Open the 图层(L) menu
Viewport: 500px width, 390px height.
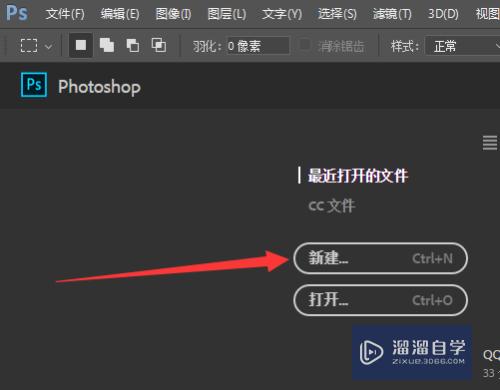point(227,14)
